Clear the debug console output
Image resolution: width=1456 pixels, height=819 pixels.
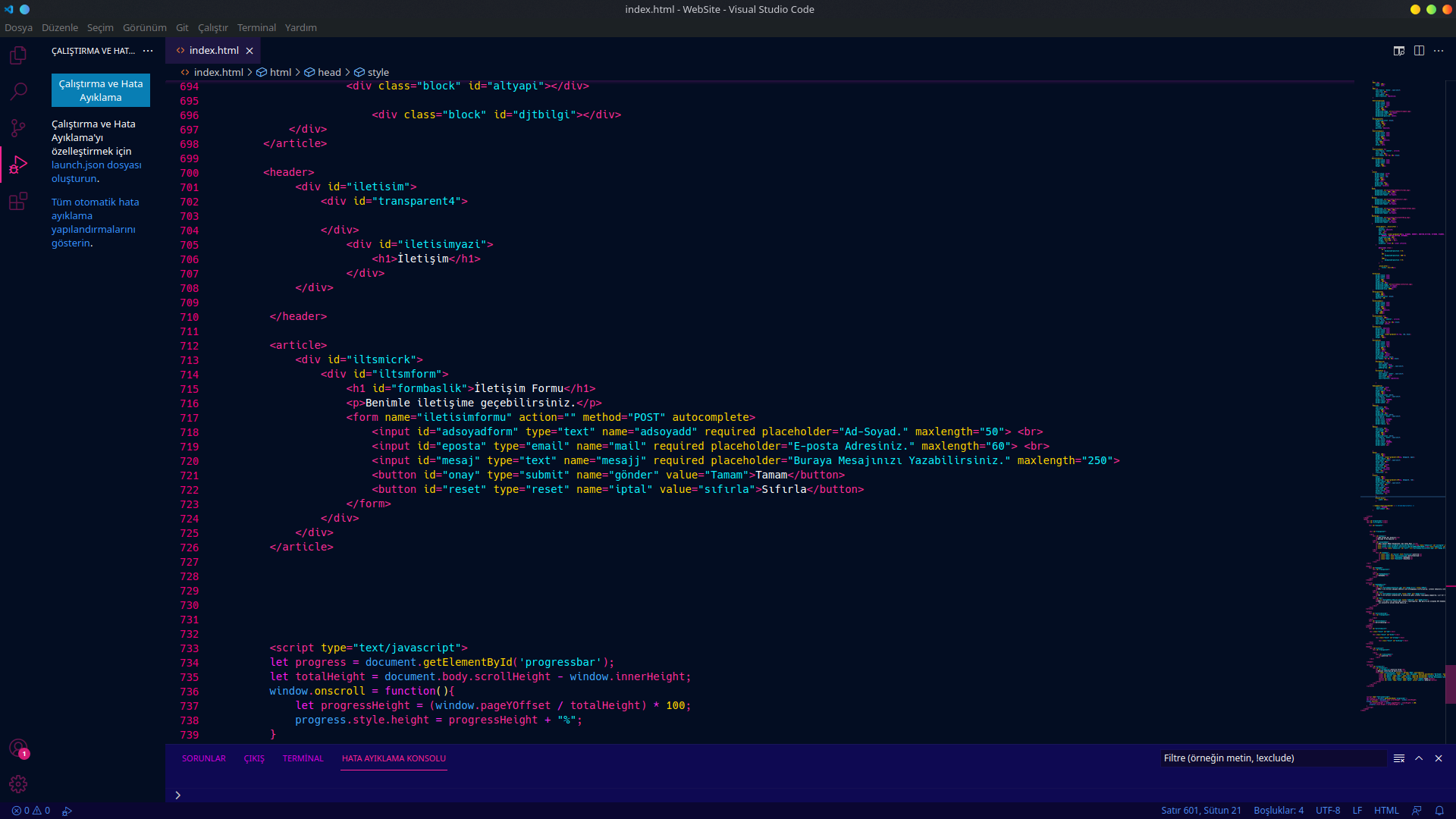point(1399,758)
